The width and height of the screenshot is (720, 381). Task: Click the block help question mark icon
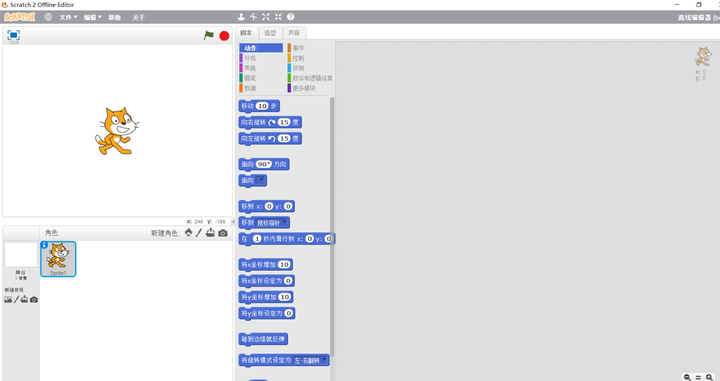(291, 17)
